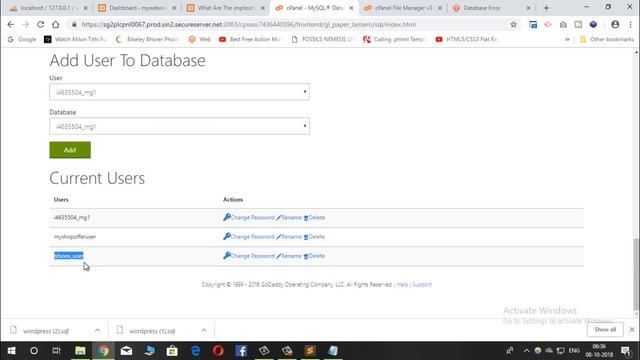Viewport: 640px width, 360px height.
Task: Open the HTML5/CSS3 Flat bookmark
Action: (467, 39)
